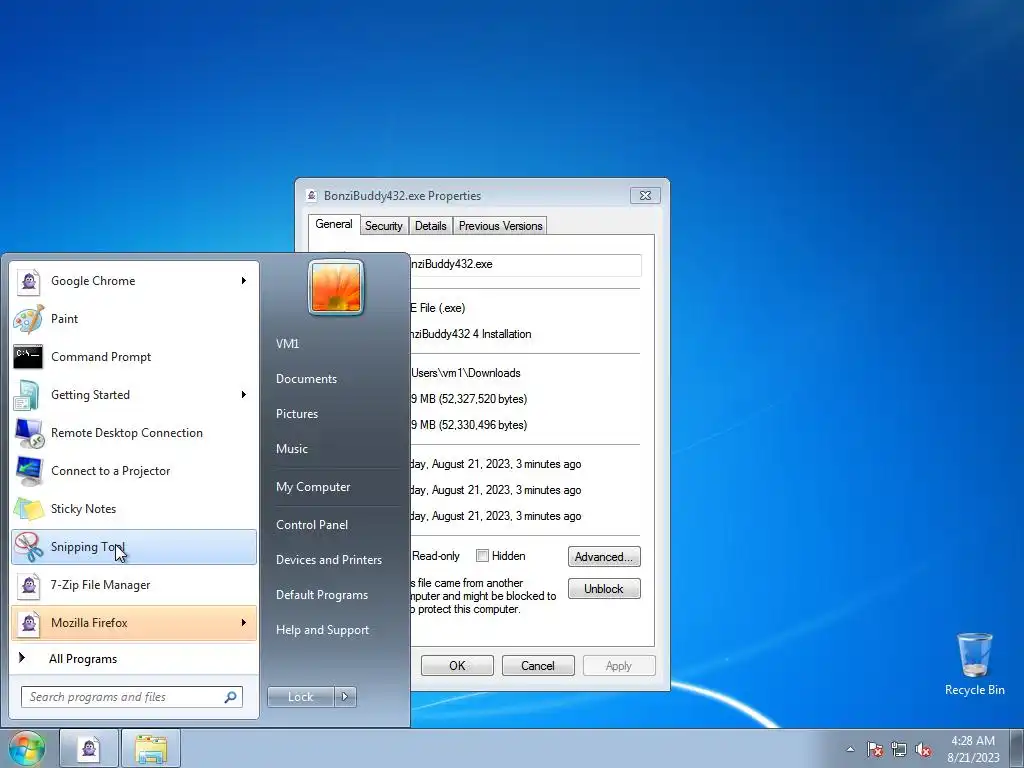The width and height of the screenshot is (1024, 768).
Task: Open Devices and Printers
Action: (x=328, y=560)
